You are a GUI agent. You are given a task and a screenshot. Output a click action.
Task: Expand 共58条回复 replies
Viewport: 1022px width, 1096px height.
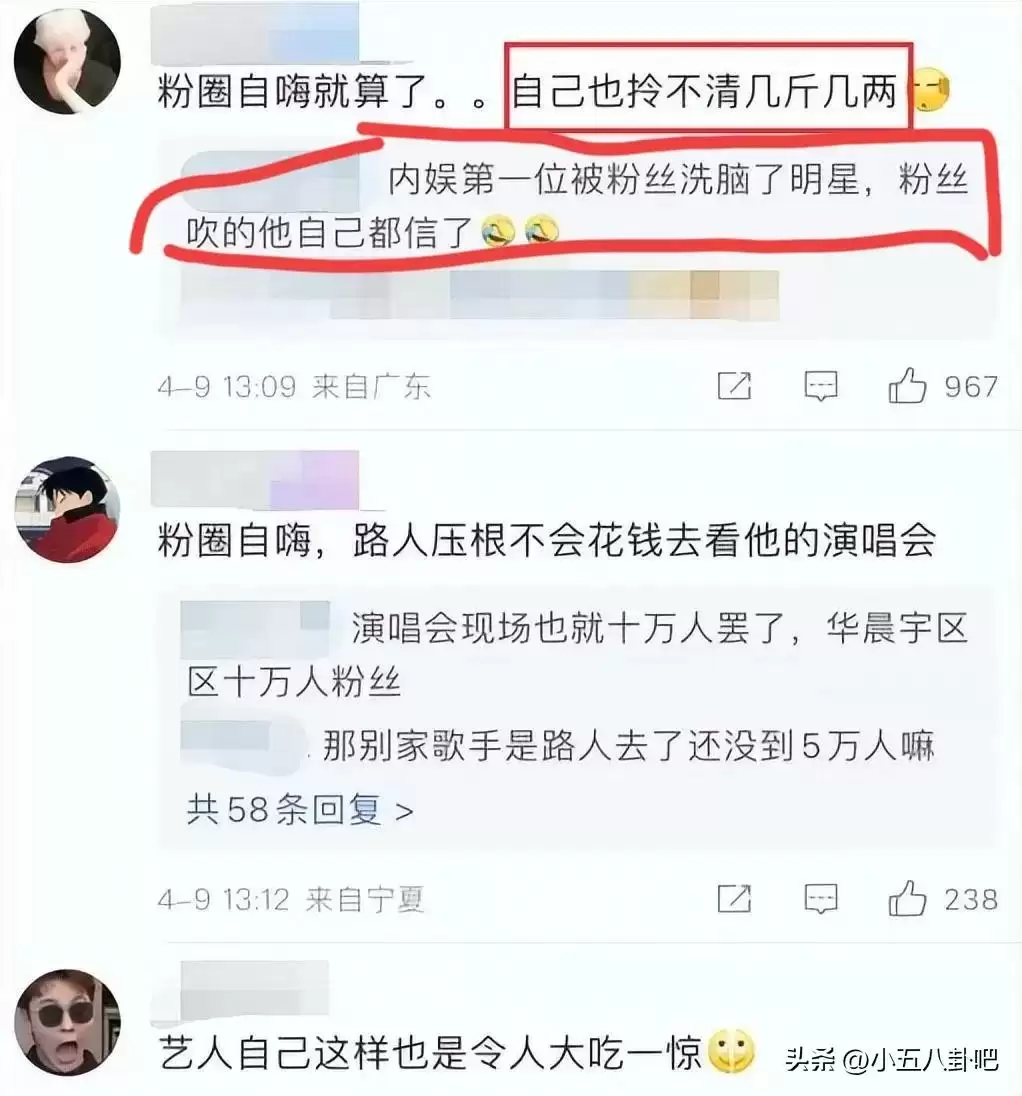(x=301, y=810)
